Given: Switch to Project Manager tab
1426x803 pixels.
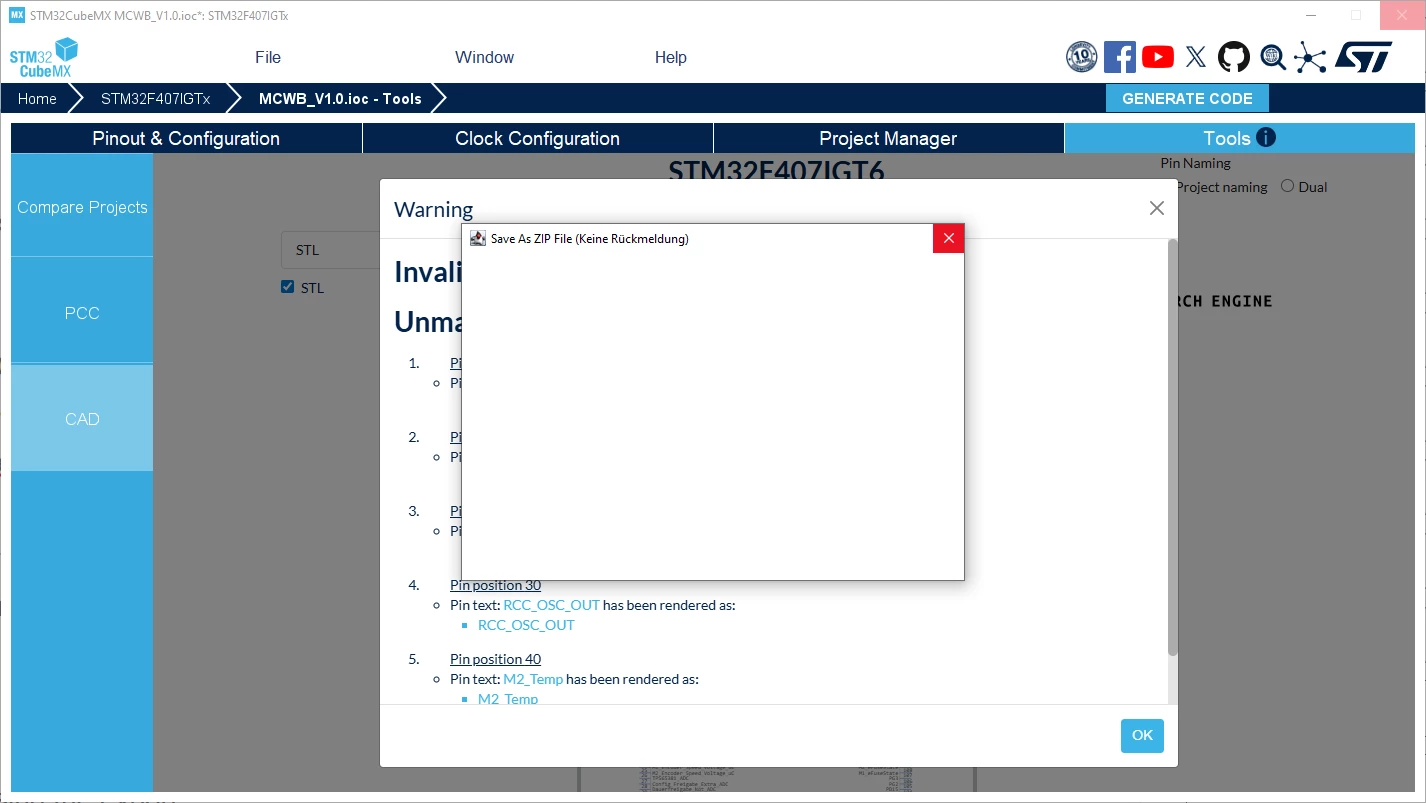Looking at the screenshot, I should [x=888, y=138].
